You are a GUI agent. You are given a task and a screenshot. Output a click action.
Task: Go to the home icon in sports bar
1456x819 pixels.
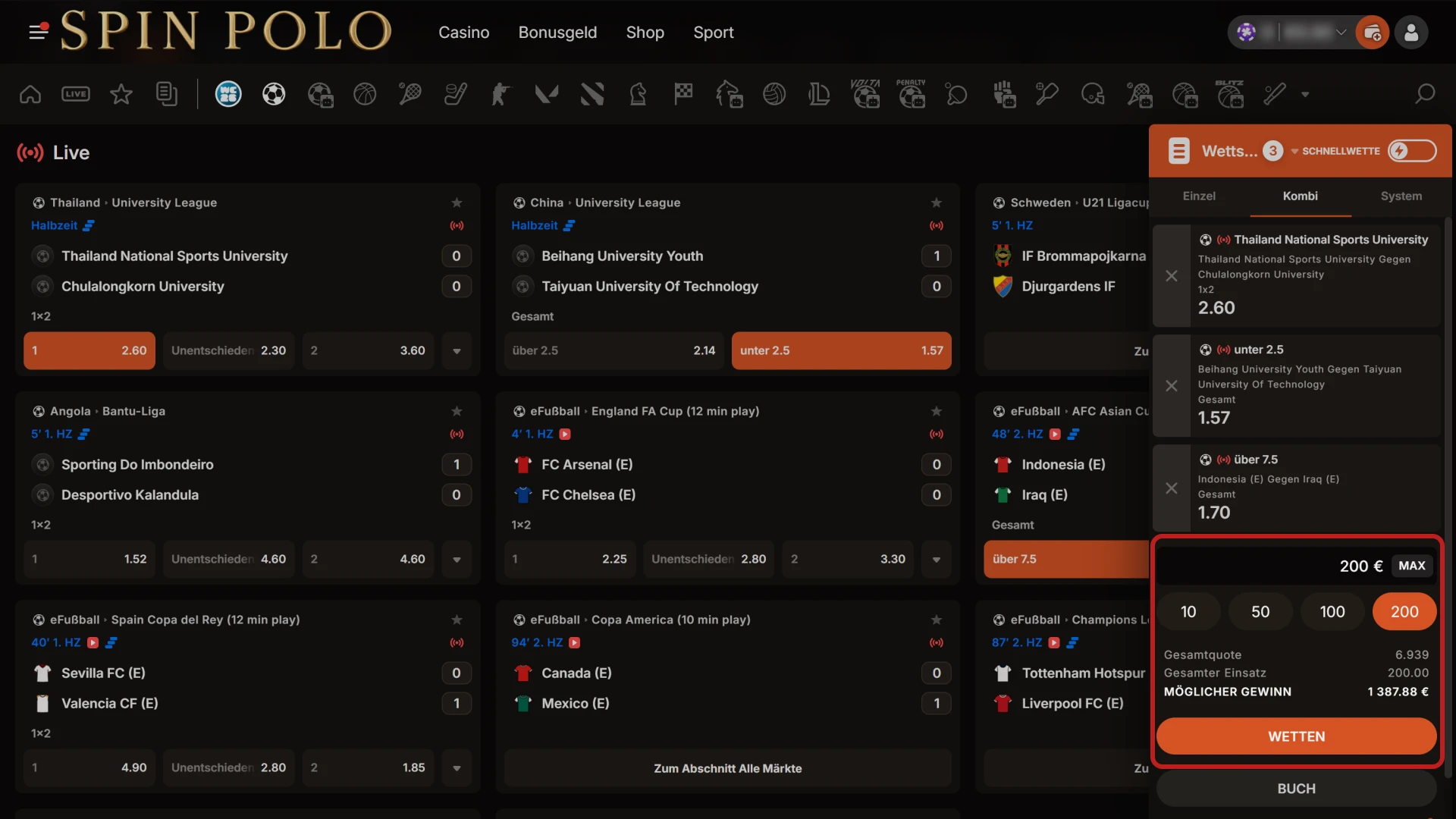pos(30,94)
